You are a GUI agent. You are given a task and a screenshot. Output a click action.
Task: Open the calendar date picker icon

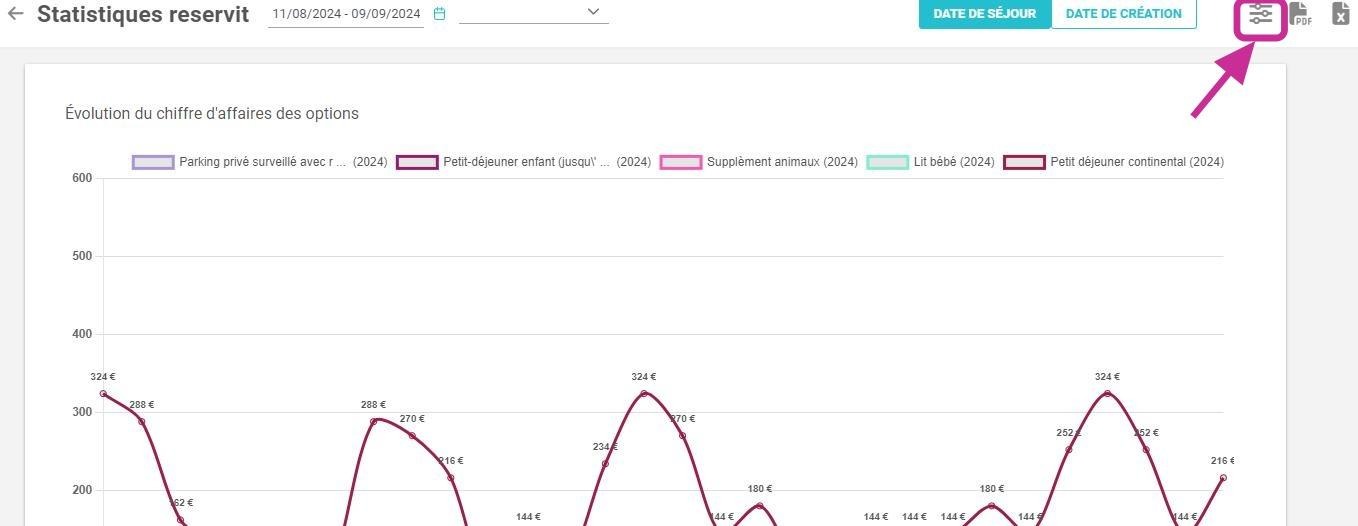[439, 14]
